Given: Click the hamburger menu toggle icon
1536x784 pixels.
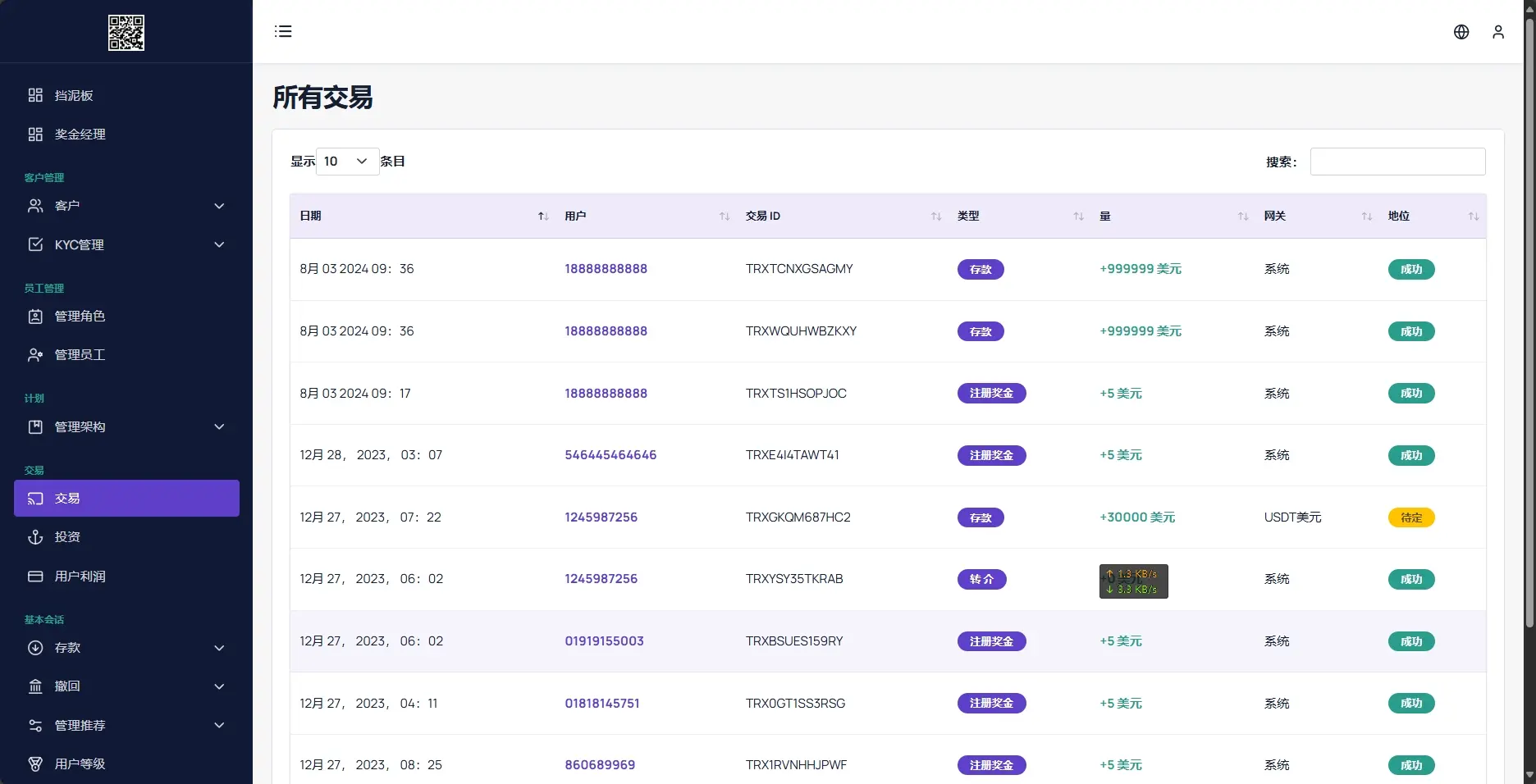Looking at the screenshot, I should [283, 31].
